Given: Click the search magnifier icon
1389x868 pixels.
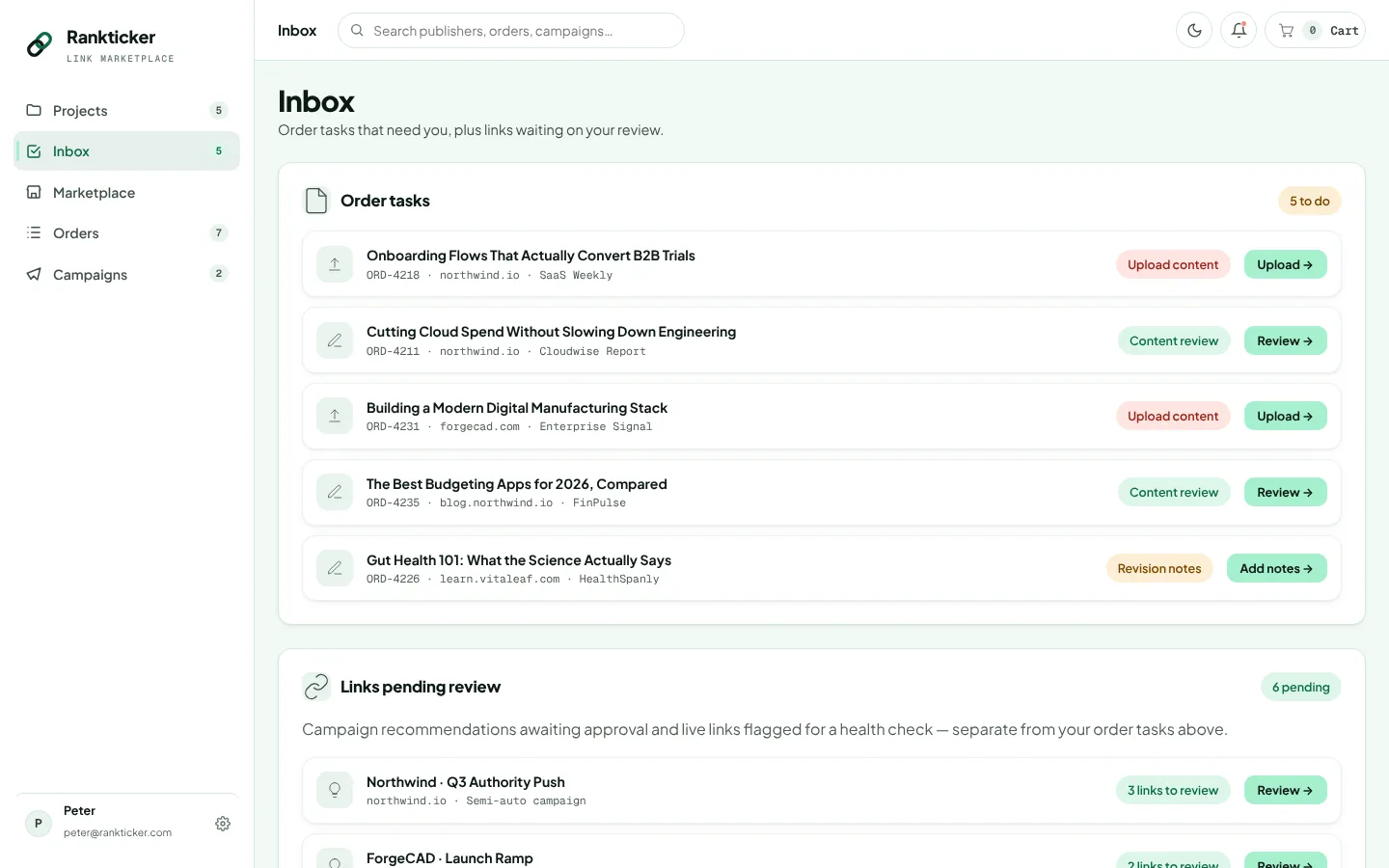Looking at the screenshot, I should 357,30.
